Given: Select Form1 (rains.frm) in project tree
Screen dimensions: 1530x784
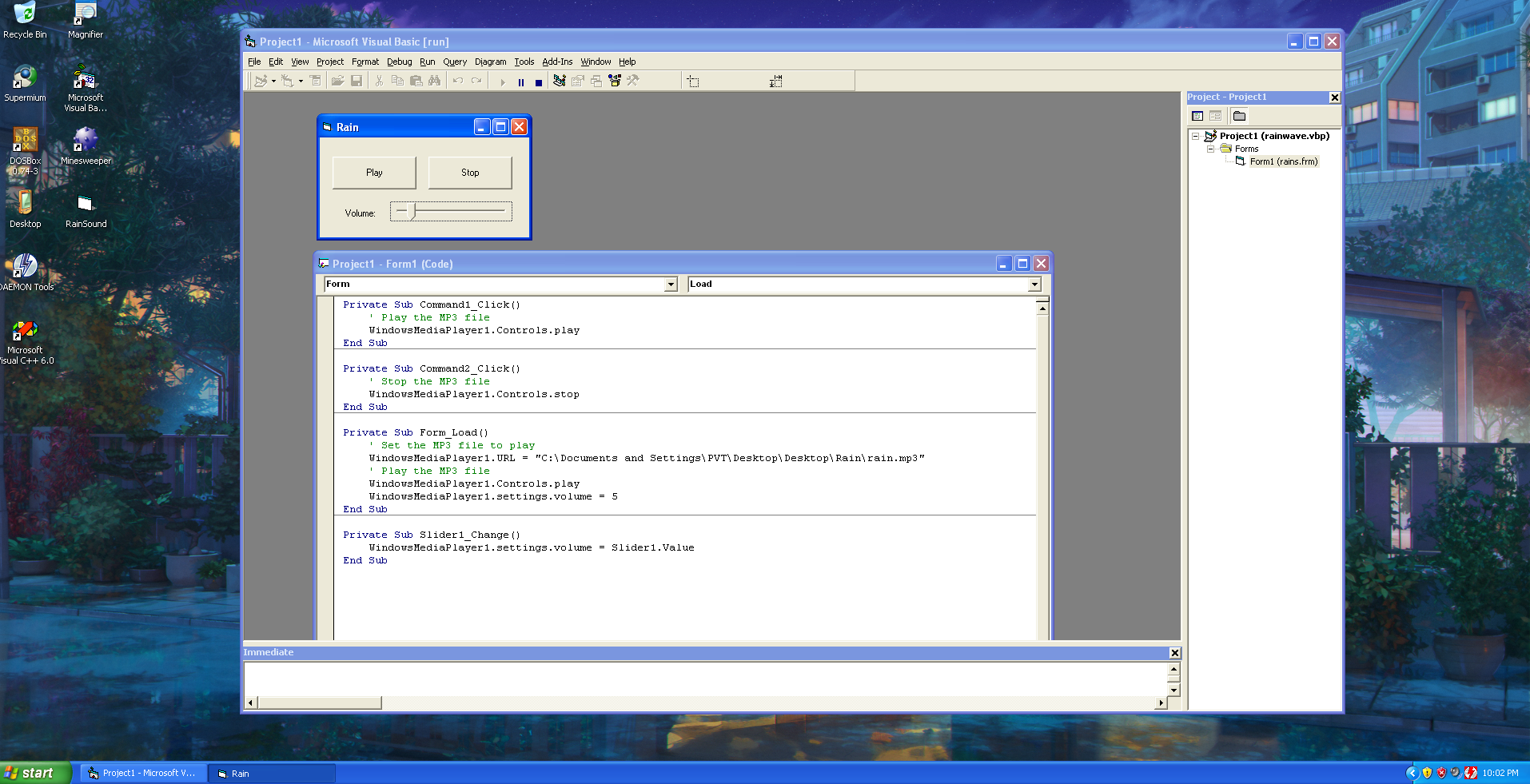Looking at the screenshot, I should coord(1283,161).
